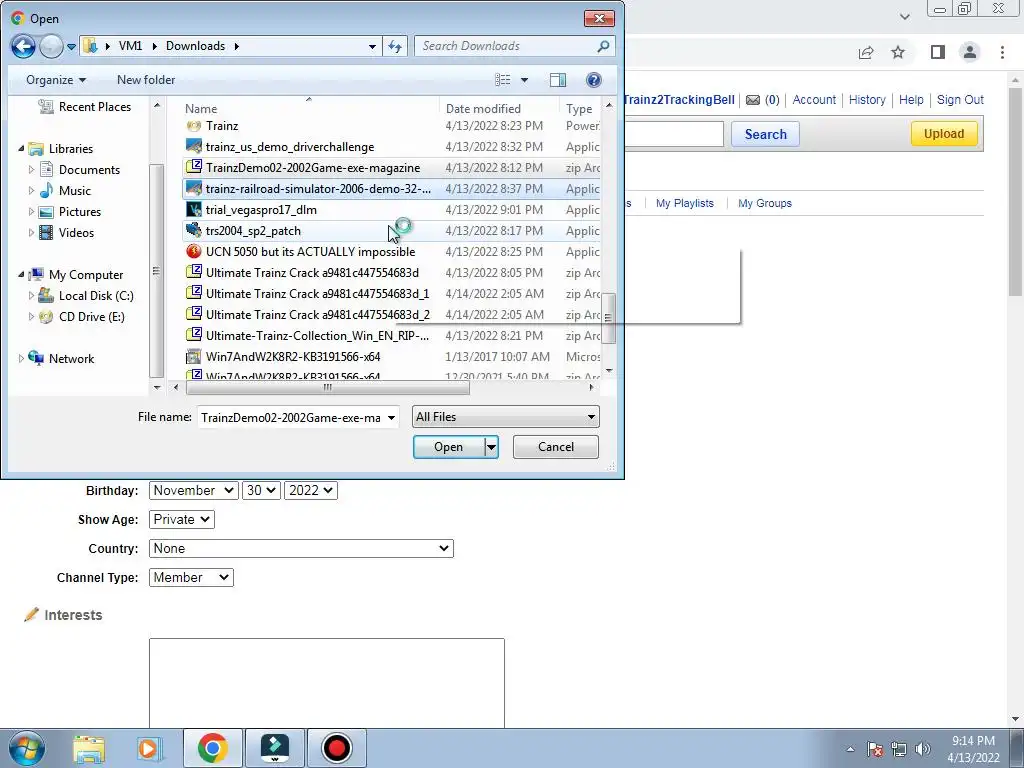Viewport: 1024px width, 768px height.
Task: Expand Local Disk (C:) node
Action: tap(31, 296)
